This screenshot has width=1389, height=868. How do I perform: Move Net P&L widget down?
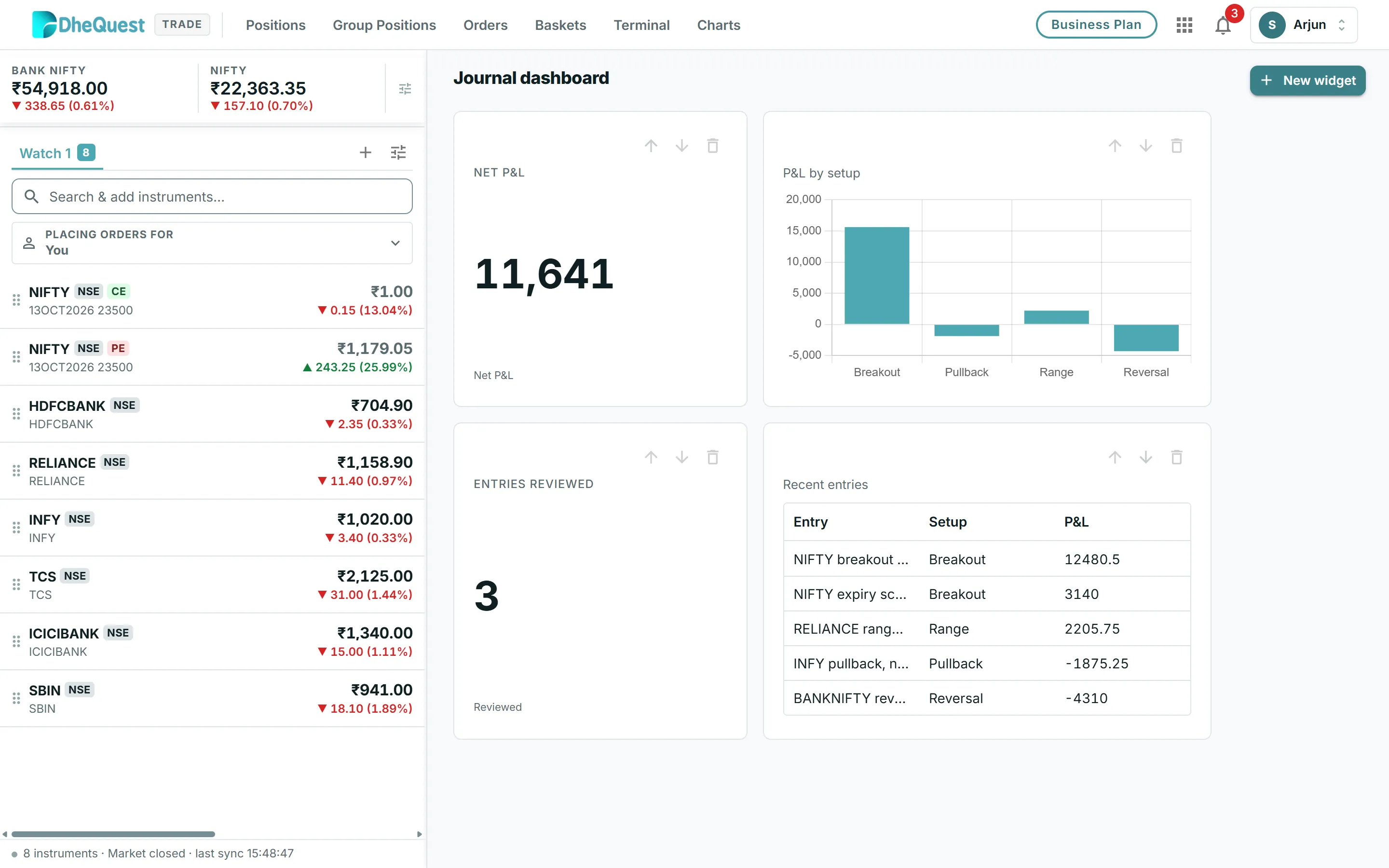point(682,146)
